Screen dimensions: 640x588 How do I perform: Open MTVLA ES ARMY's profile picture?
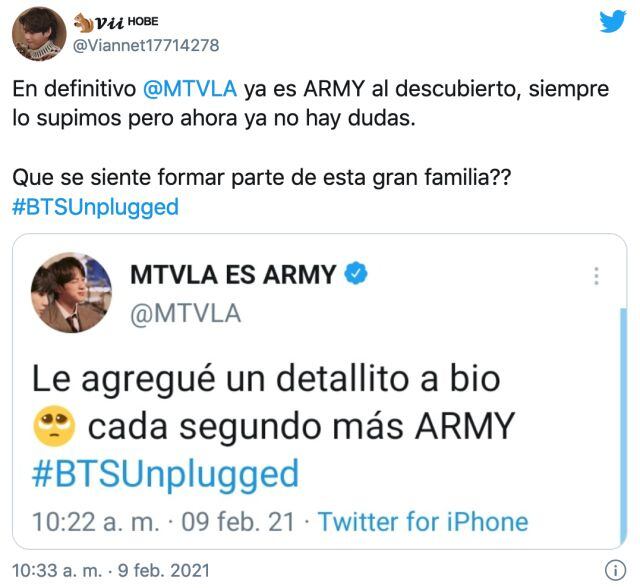[71, 292]
